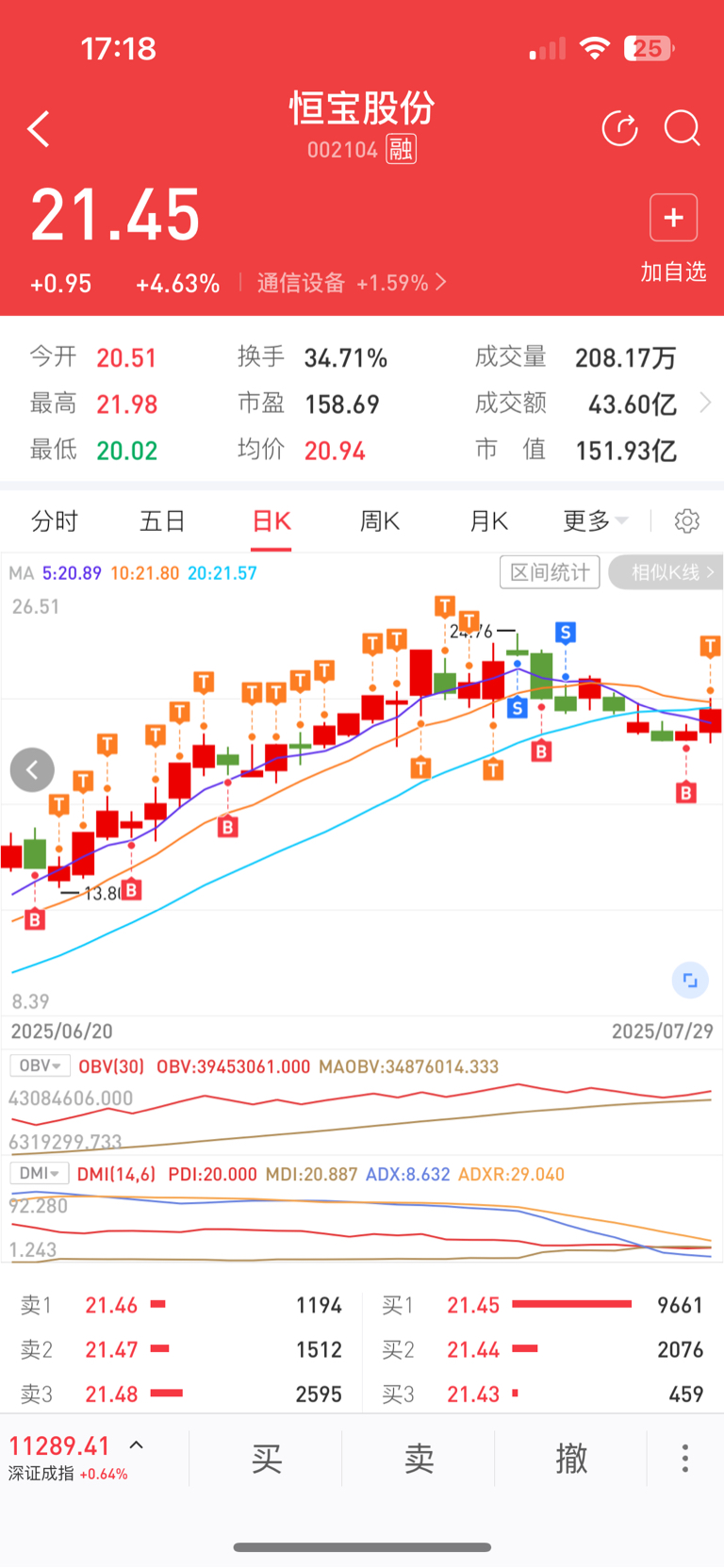Tap the 市盈 158.69 value
Viewport: 724px width, 1568px height.
(342, 404)
